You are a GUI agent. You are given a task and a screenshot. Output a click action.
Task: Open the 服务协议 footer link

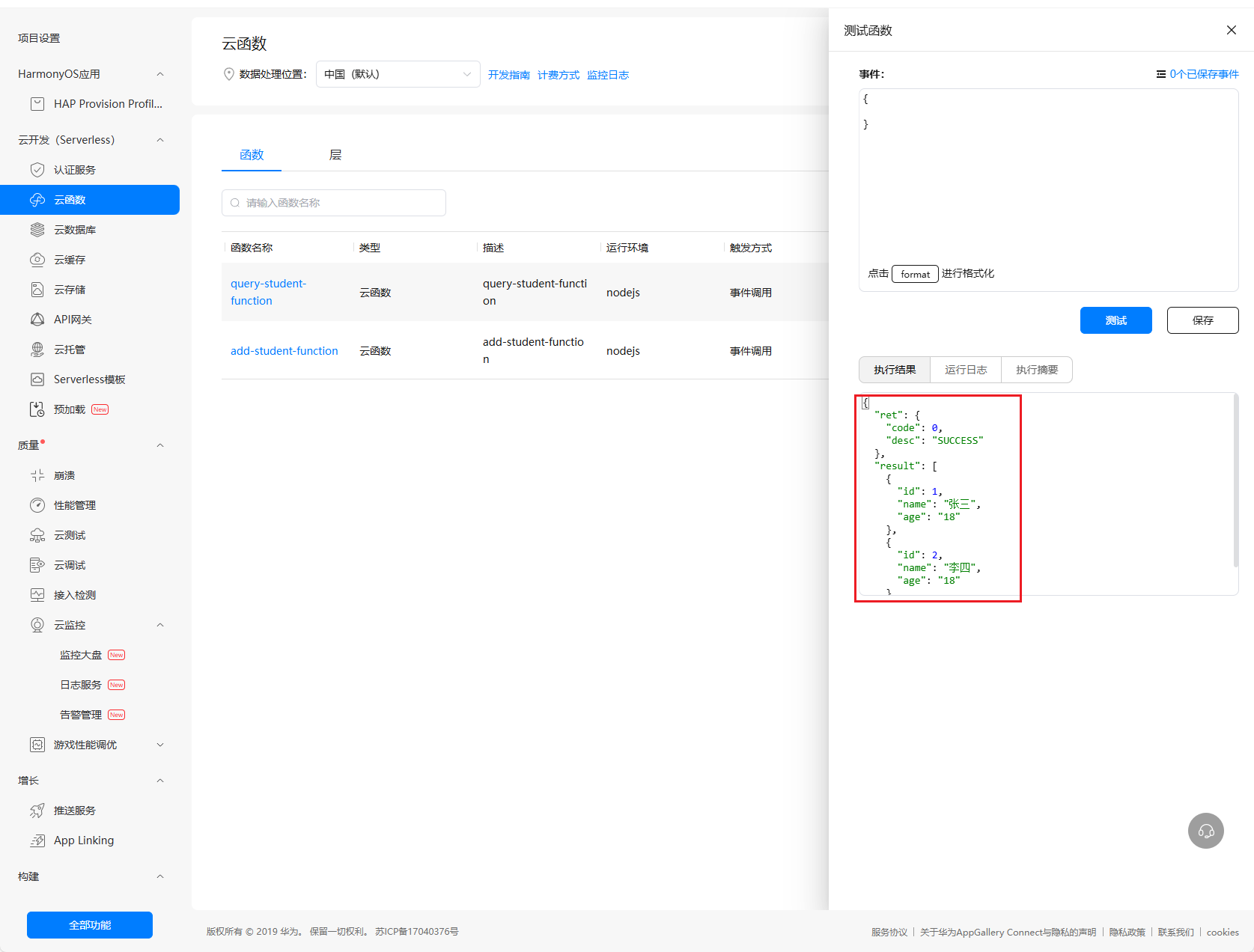click(x=889, y=932)
